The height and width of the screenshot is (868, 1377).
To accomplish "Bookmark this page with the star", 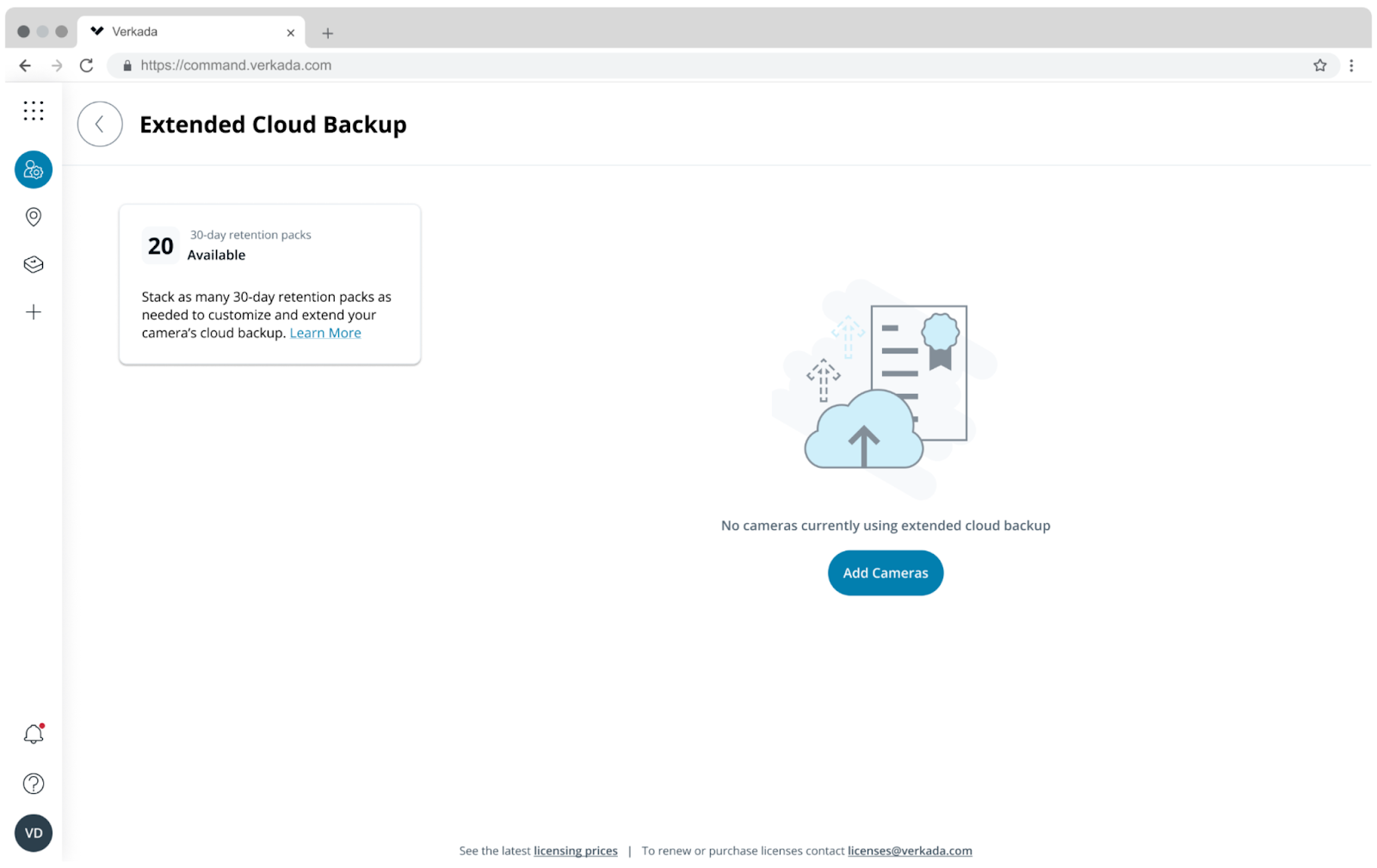I will (1319, 65).
